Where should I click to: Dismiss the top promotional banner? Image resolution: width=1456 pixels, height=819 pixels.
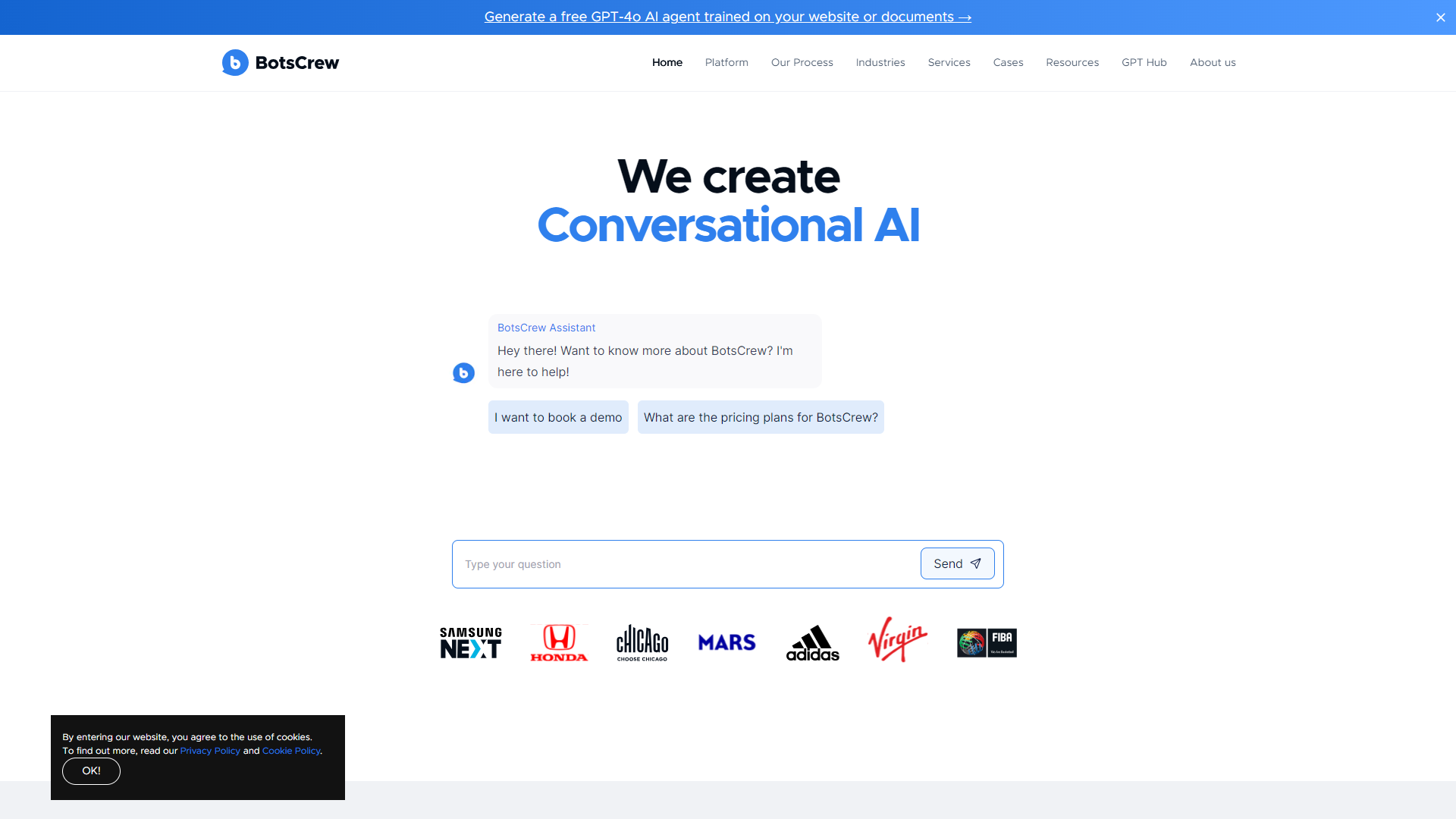pyautogui.click(x=1440, y=17)
